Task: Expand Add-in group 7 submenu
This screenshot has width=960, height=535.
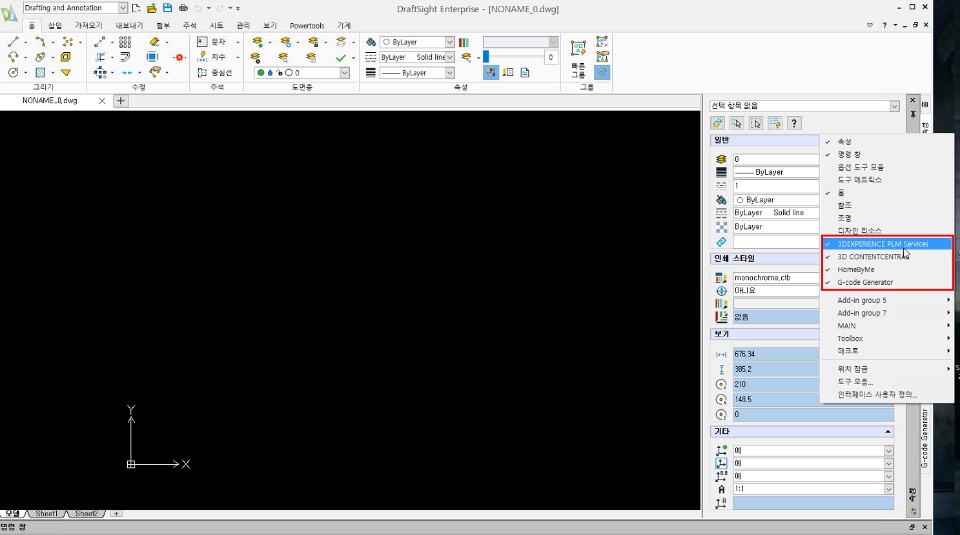Action: 887,313
